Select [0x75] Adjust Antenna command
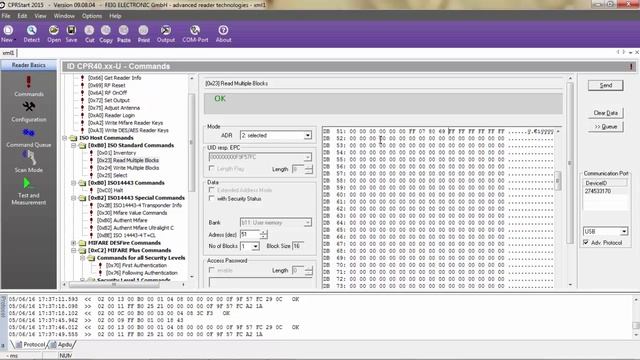640x360 pixels. point(114,108)
